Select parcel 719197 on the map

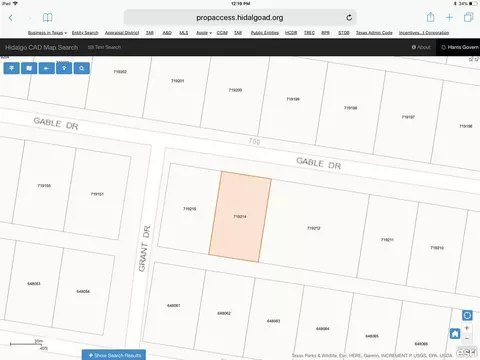(408, 117)
